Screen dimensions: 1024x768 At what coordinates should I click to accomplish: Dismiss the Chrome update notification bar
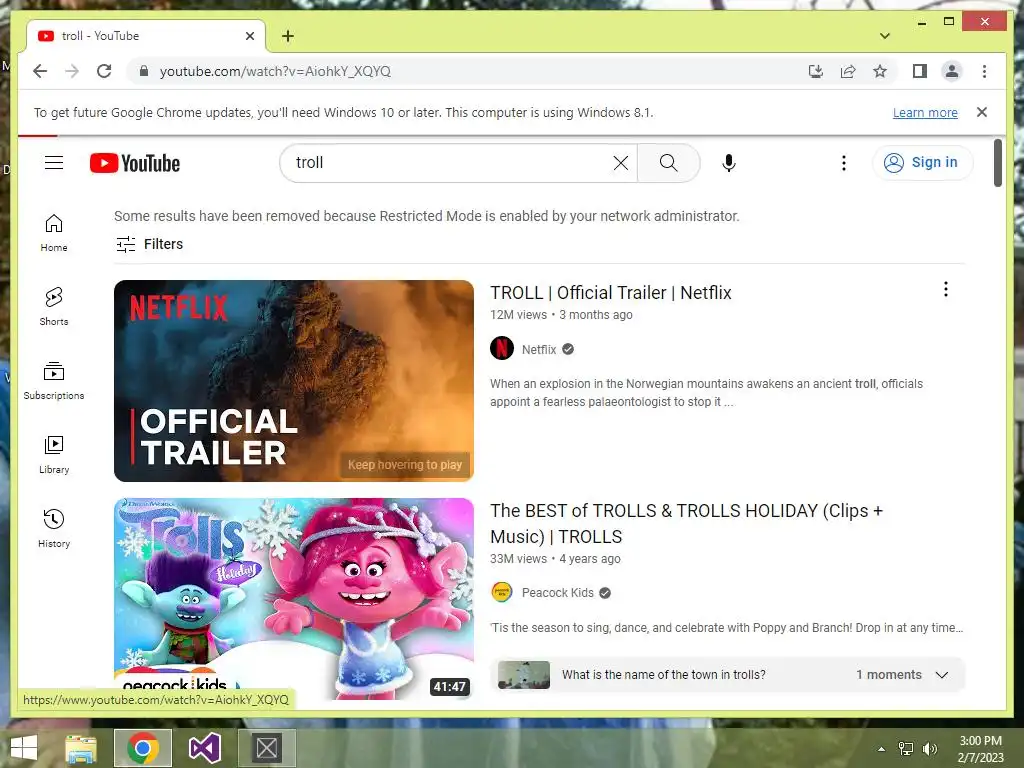coord(982,112)
